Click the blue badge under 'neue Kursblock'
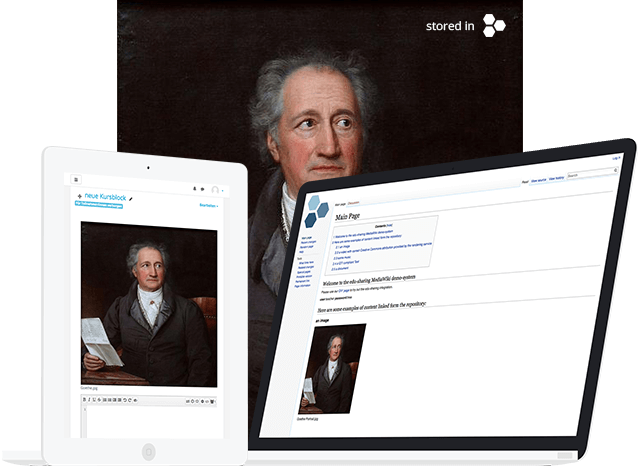 click(99, 204)
